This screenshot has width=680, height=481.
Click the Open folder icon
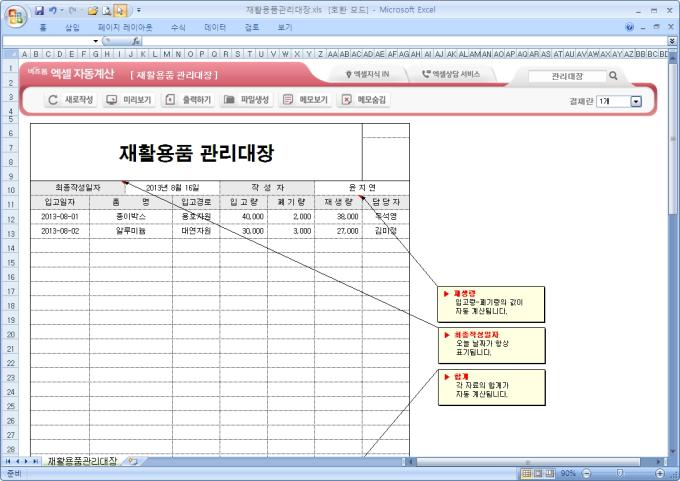tap(92, 10)
